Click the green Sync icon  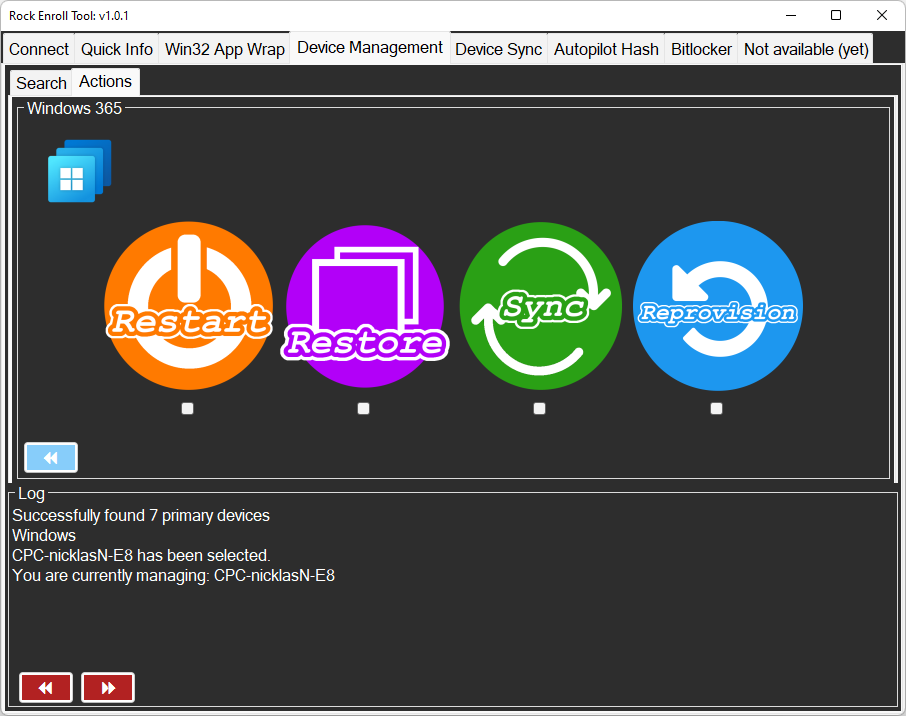coord(540,306)
